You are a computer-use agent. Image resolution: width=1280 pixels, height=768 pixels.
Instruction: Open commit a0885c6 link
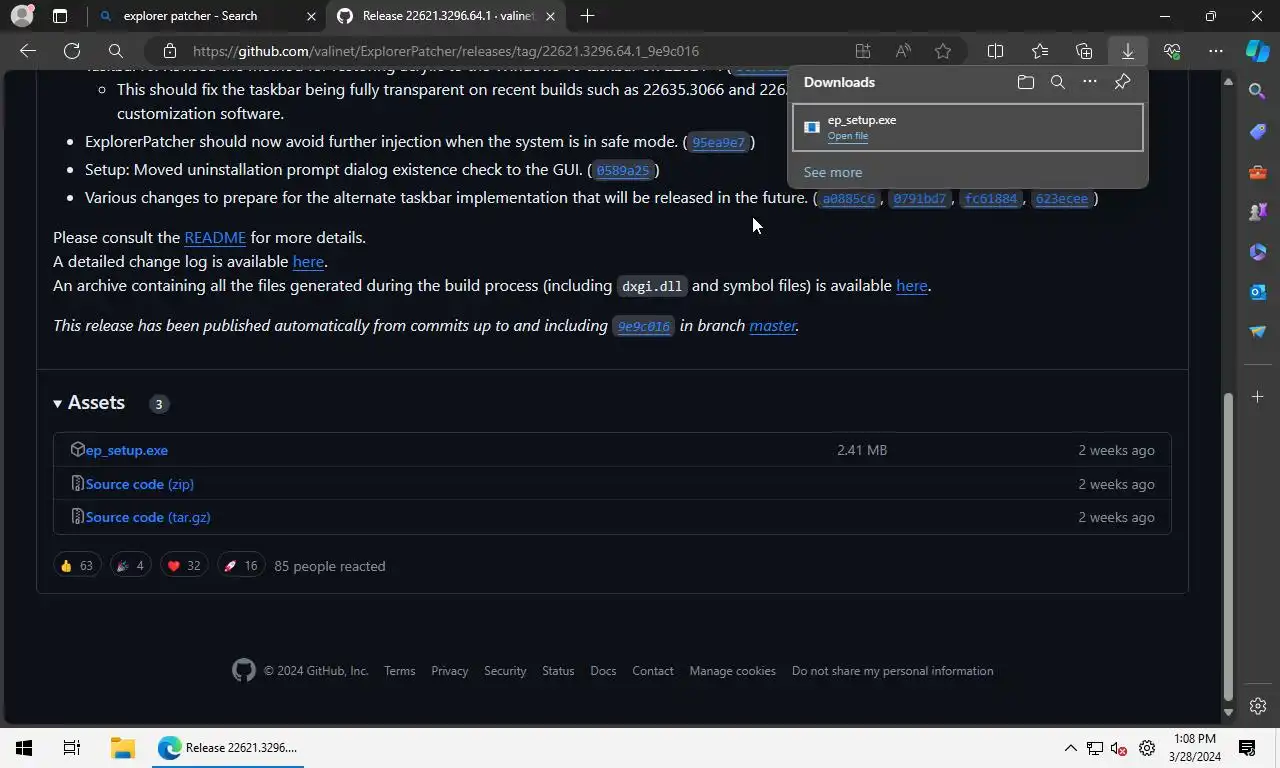[x=848, y=198]
